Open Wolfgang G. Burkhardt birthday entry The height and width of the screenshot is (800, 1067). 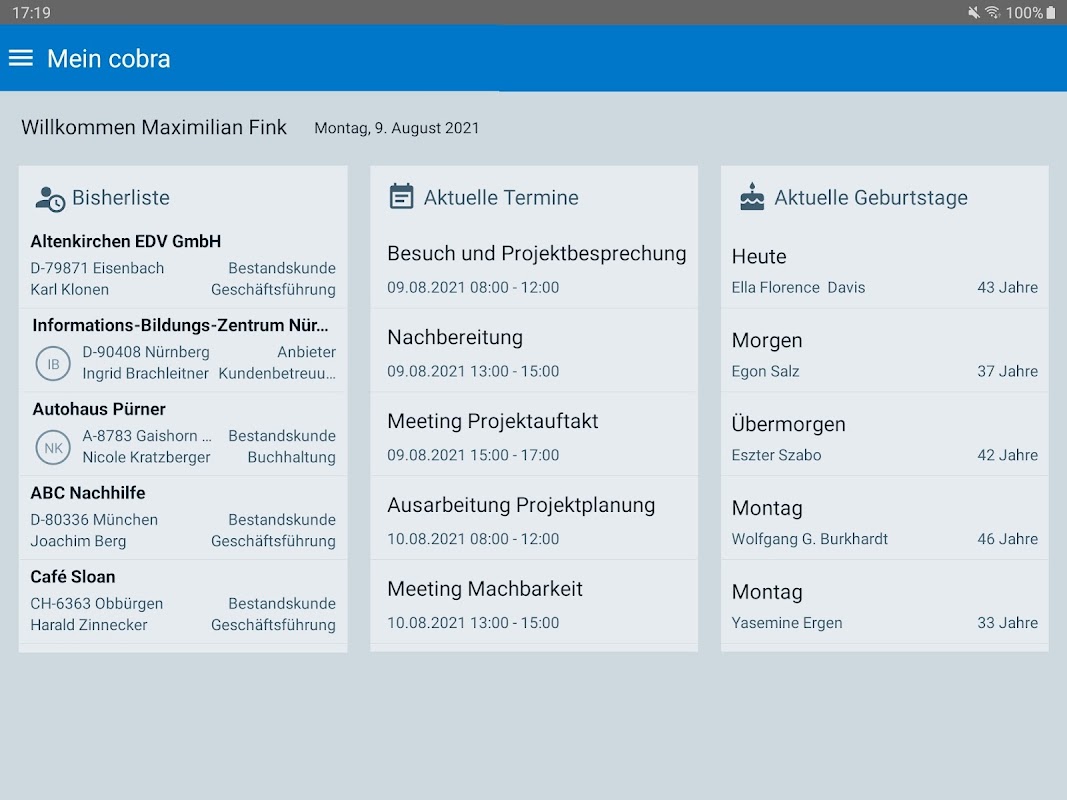point(884,523)
